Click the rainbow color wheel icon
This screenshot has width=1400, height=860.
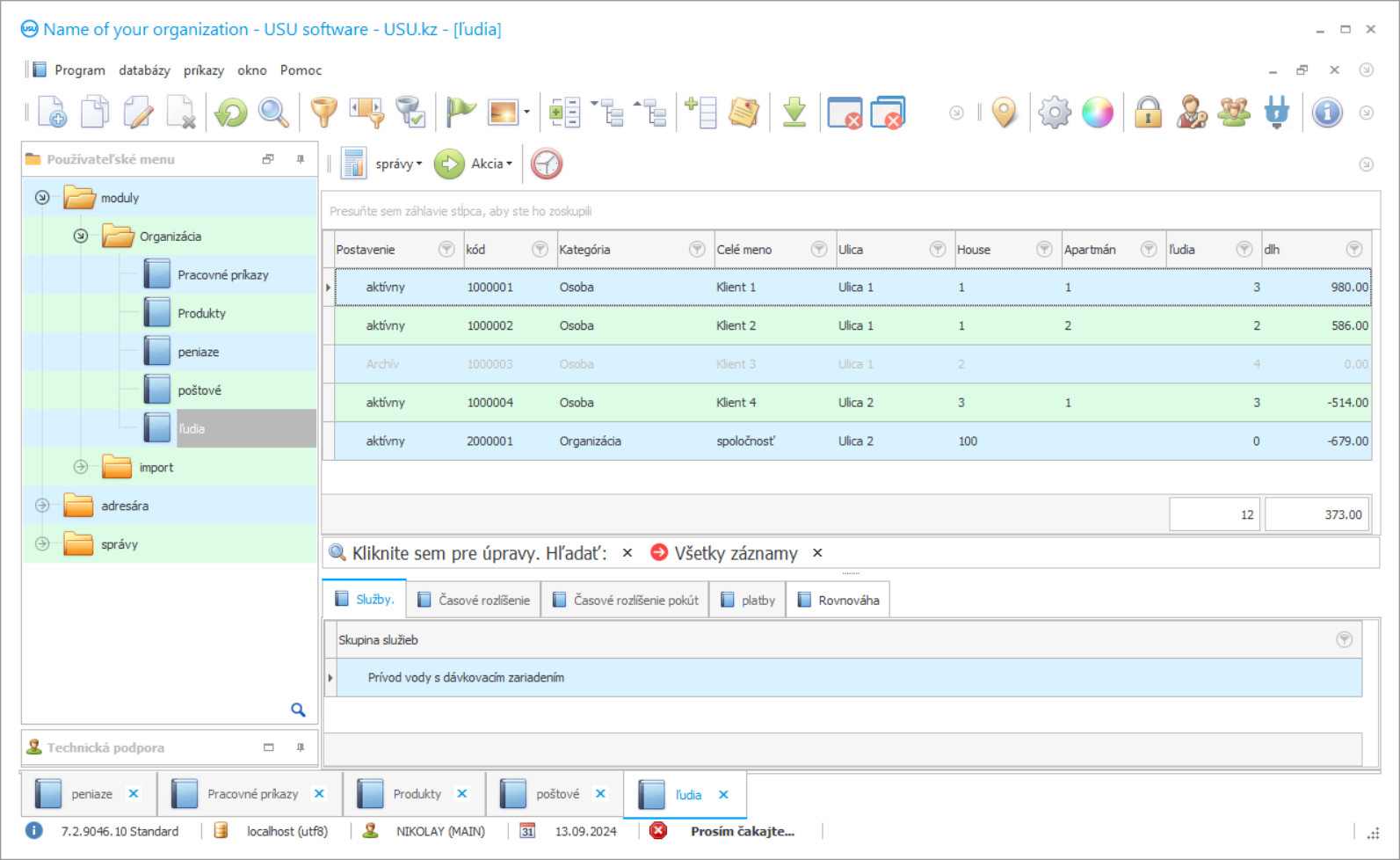(1098, 113)
